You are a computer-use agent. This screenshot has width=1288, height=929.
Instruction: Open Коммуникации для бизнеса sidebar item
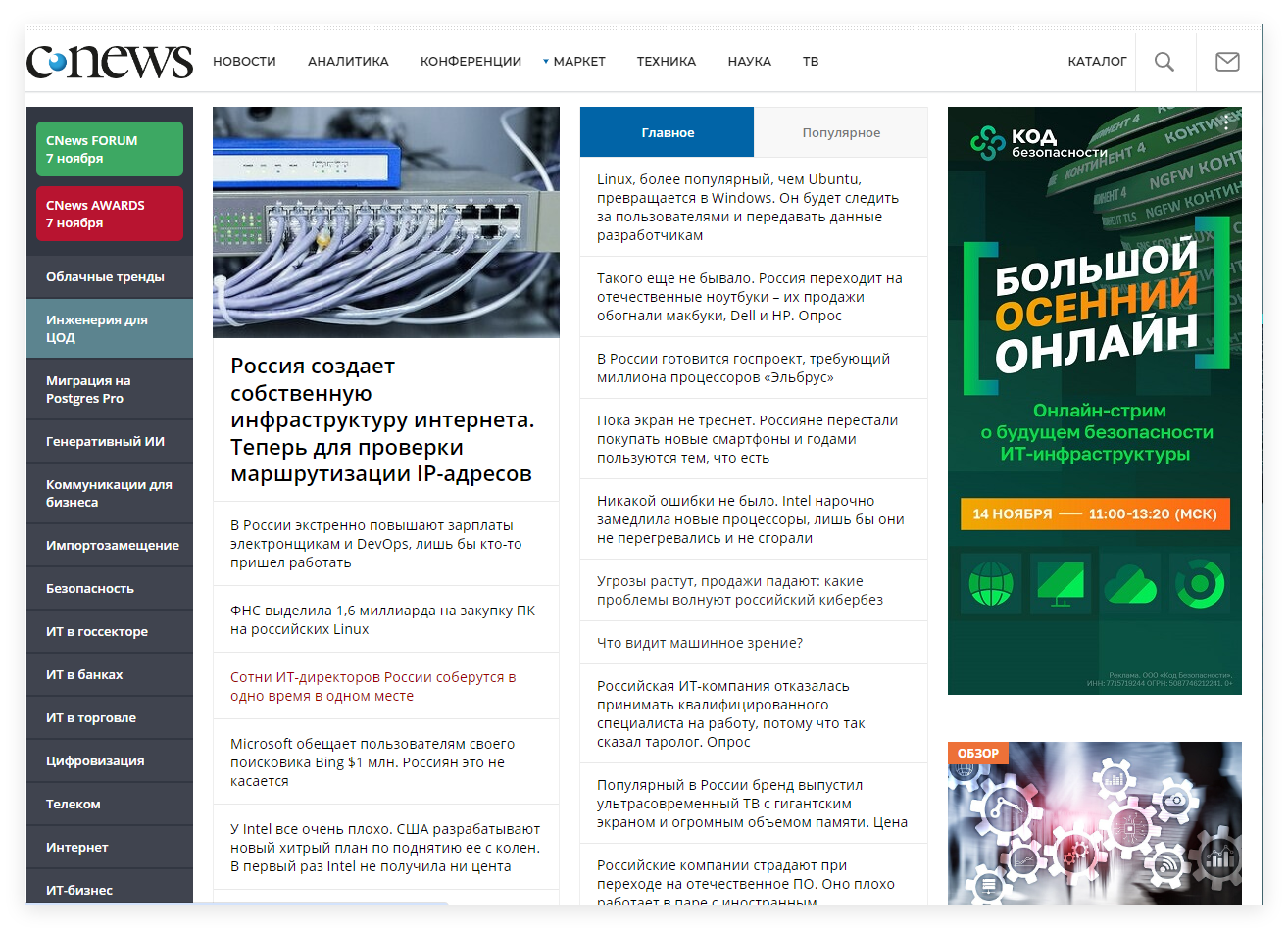tap(110, 493)
